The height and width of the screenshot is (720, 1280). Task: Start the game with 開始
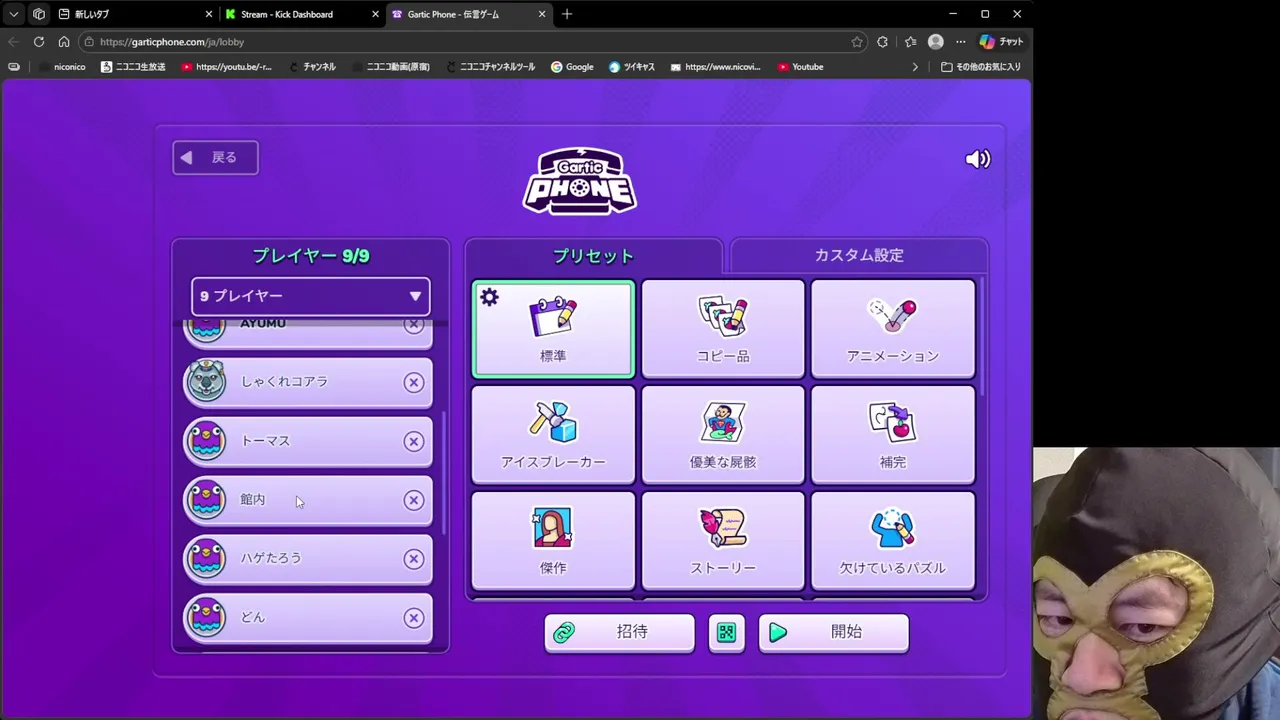pos(833,632)
